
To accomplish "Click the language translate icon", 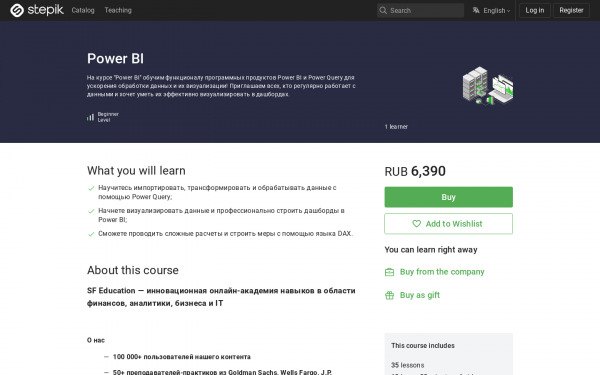I will 476,10.
